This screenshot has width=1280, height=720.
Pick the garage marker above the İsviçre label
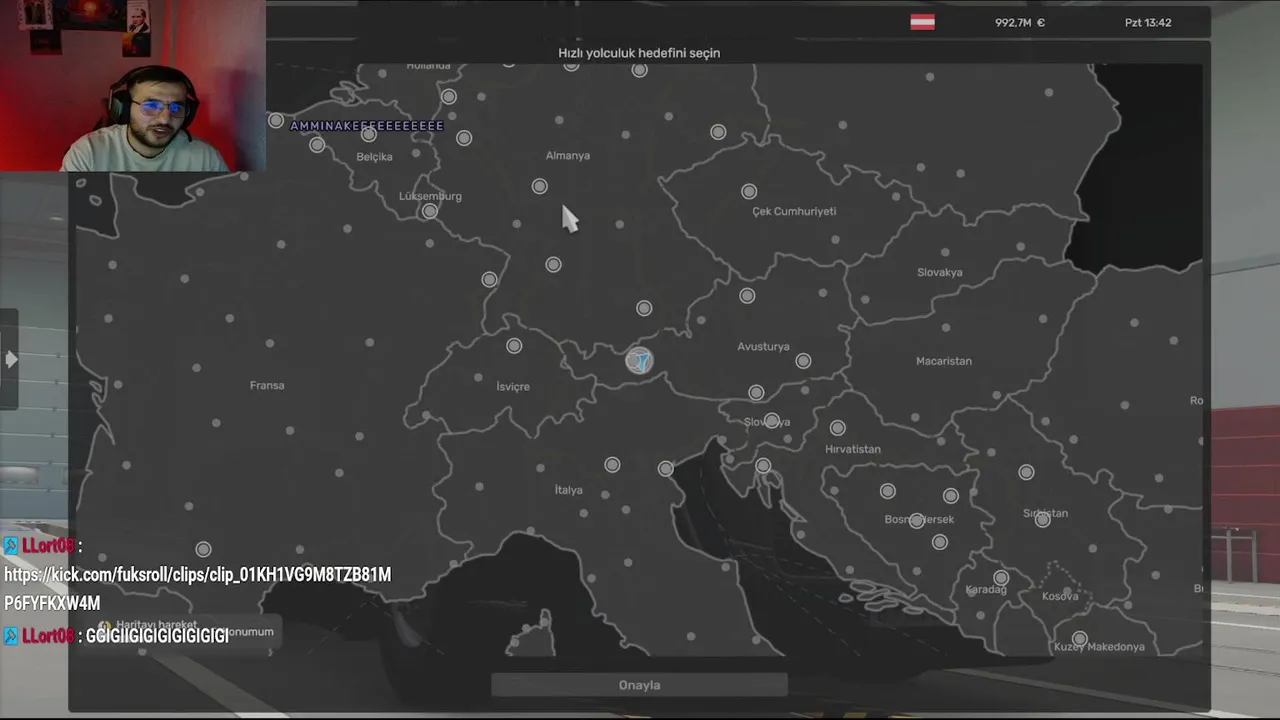(x=514, y=346)
